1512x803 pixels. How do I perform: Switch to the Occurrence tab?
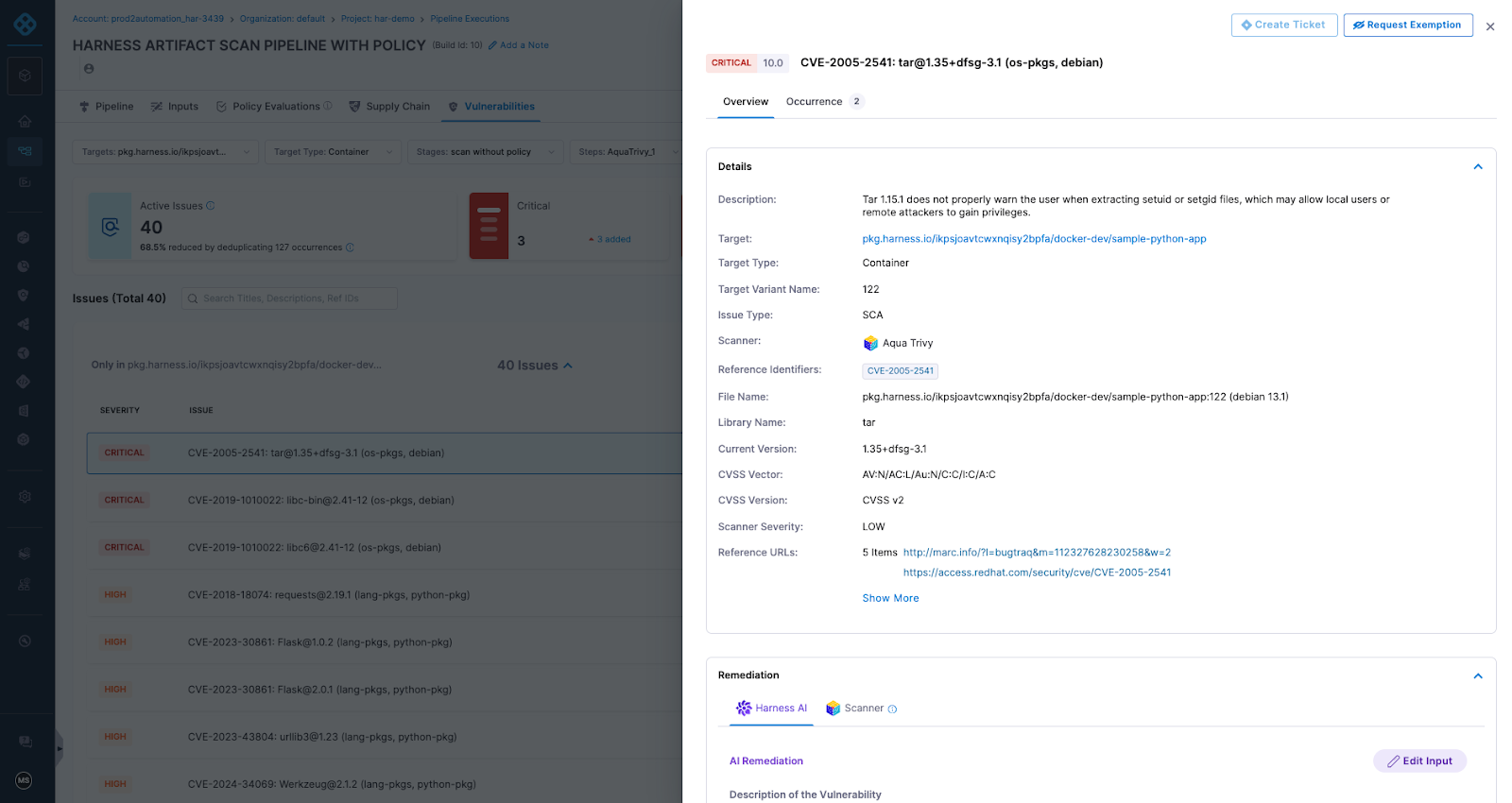coord(824,102)
